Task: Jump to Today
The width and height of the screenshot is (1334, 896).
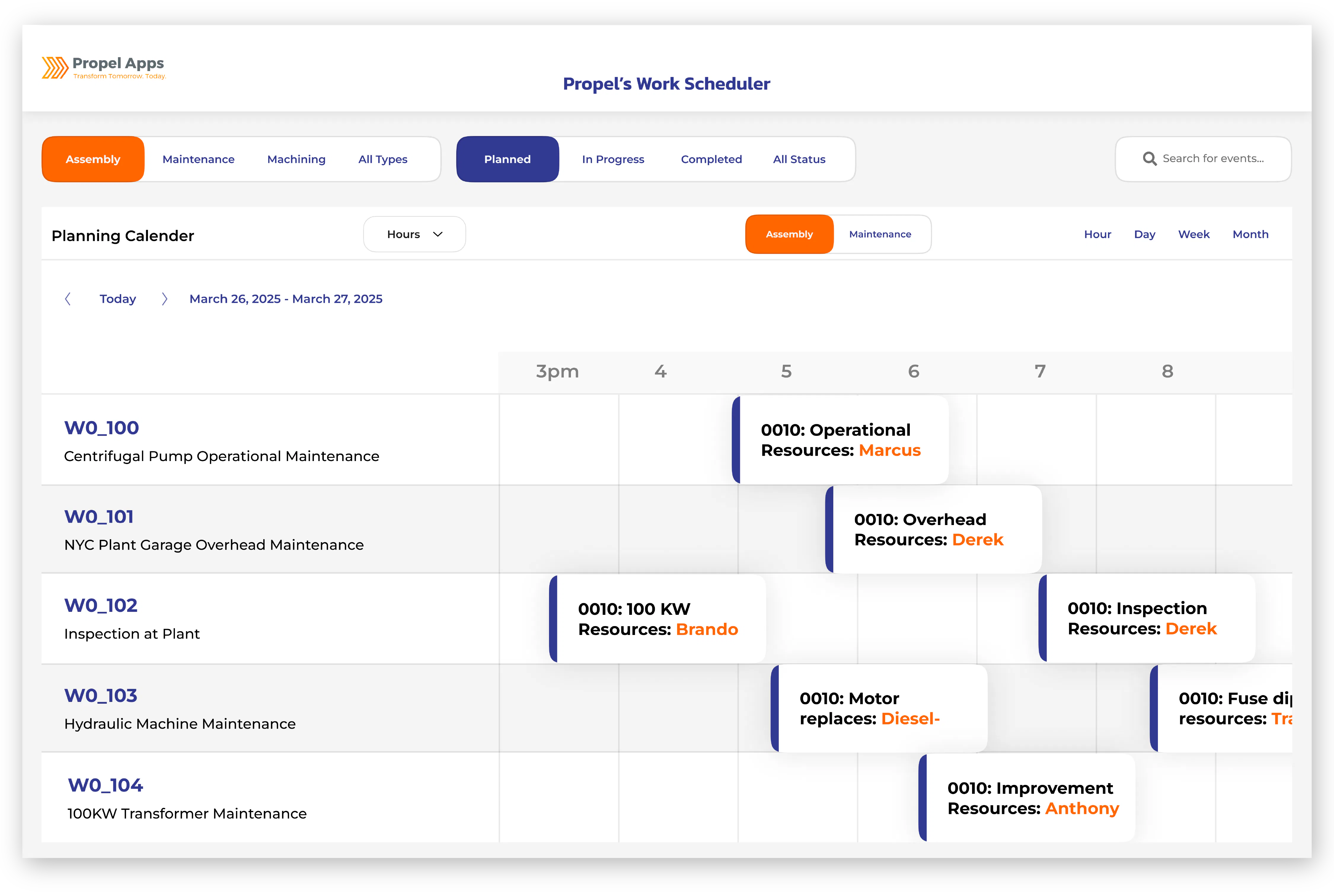Action: (118, 299)
